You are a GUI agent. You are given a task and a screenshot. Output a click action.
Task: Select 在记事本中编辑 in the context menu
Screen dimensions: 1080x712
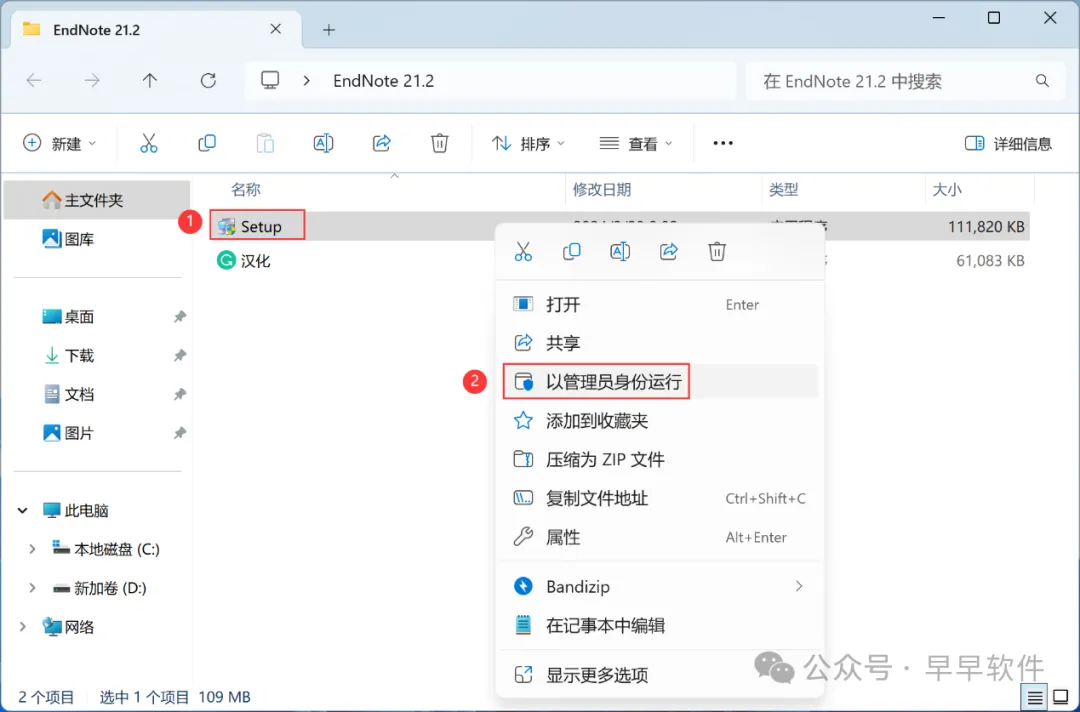(x=659, y=625)
